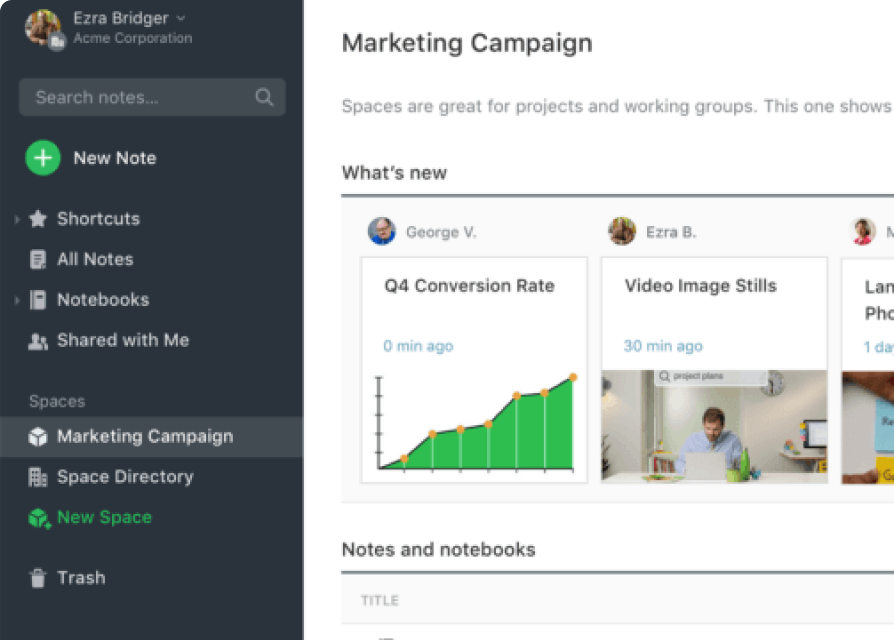Click the Notes and notebooks section heading
The width and height of the screenshot is (894, 640).
click(x=438, y=549)
